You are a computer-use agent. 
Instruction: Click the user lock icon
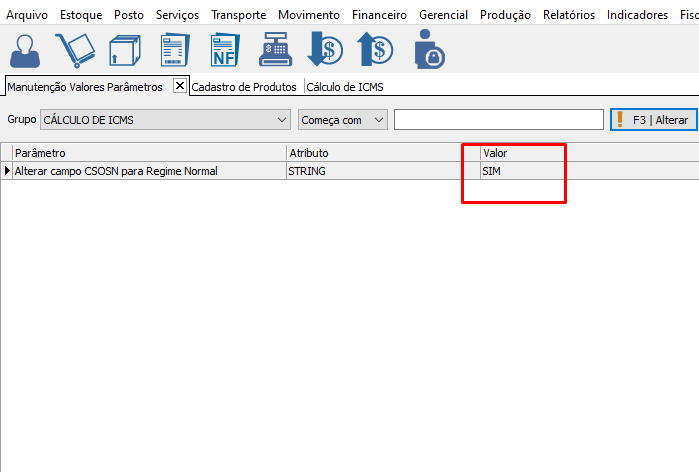[429, 50]
